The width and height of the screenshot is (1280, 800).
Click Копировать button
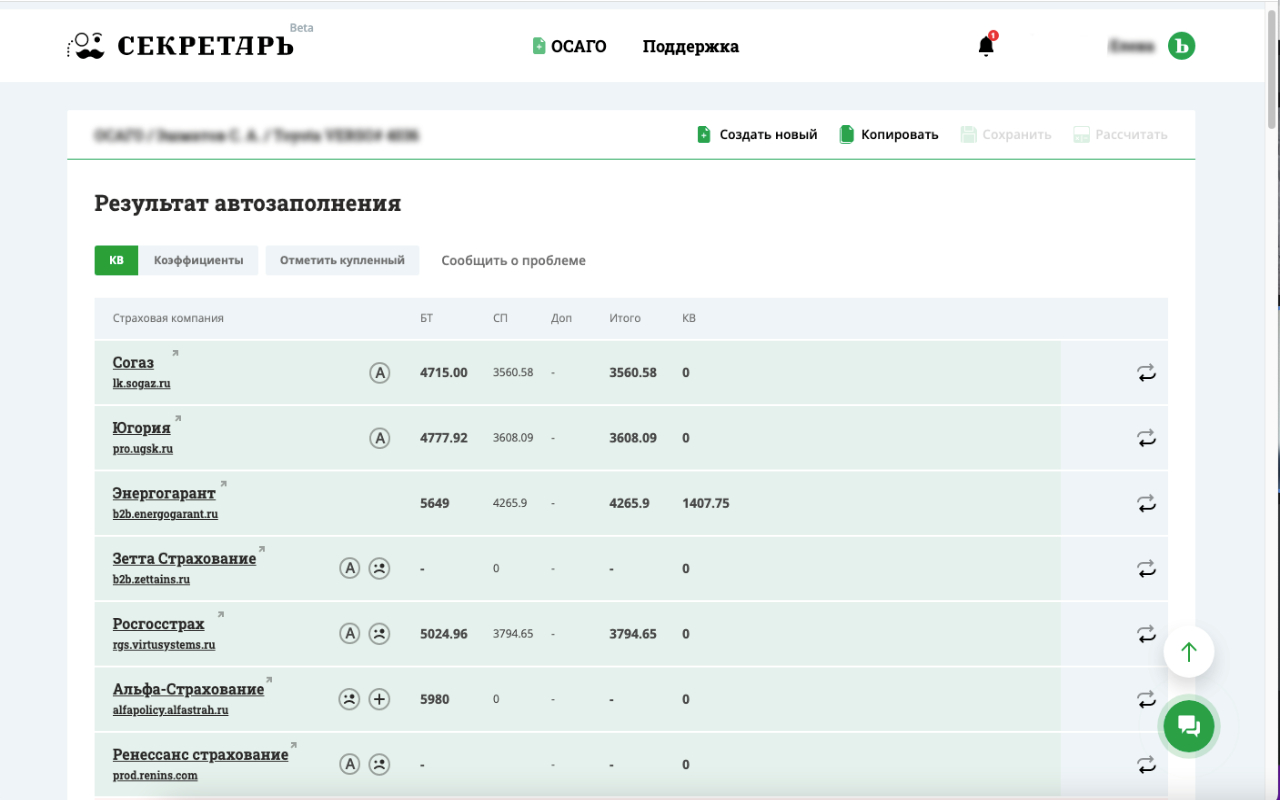889,134
